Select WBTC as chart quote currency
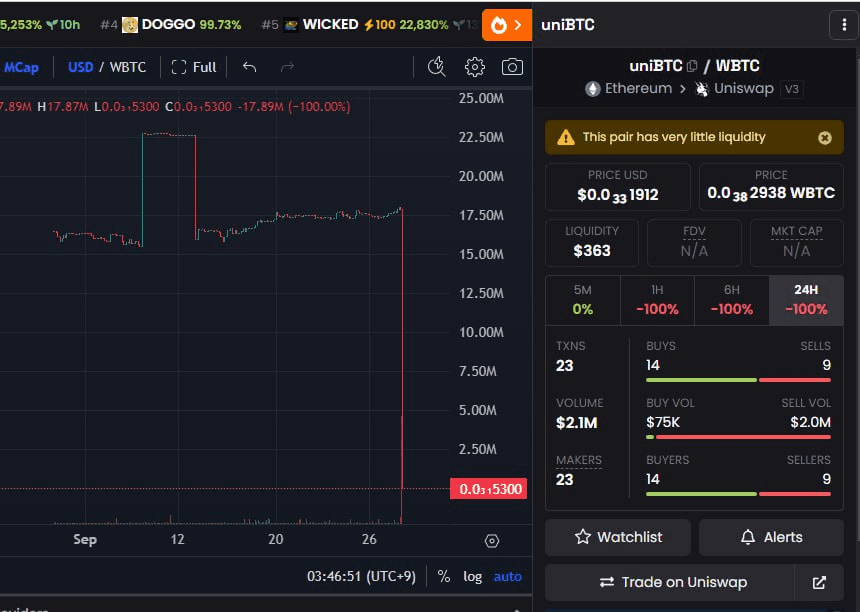860x612 pixels. tap(128, 67)
